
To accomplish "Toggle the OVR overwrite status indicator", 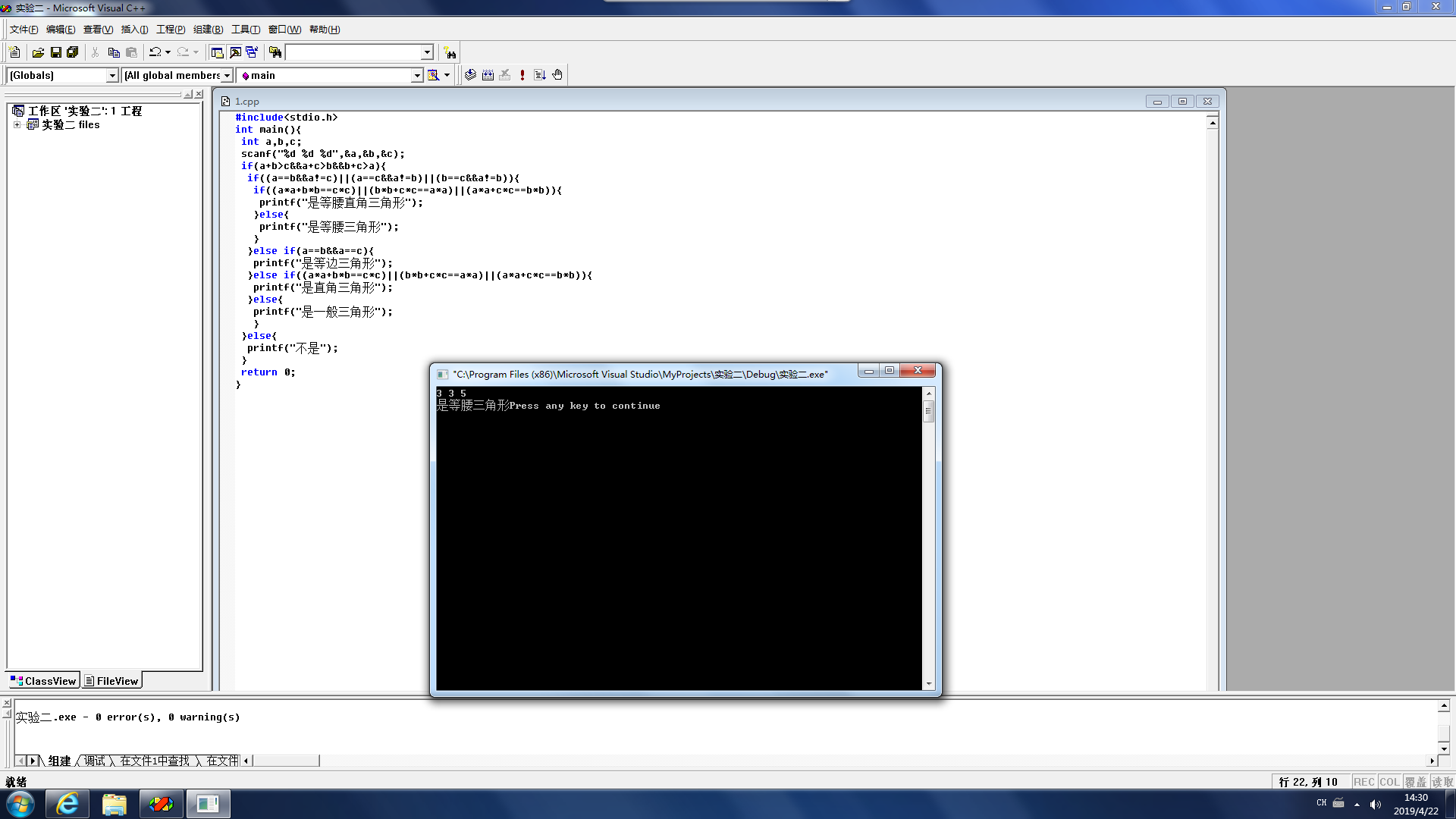I will [x=1415, y=782].
